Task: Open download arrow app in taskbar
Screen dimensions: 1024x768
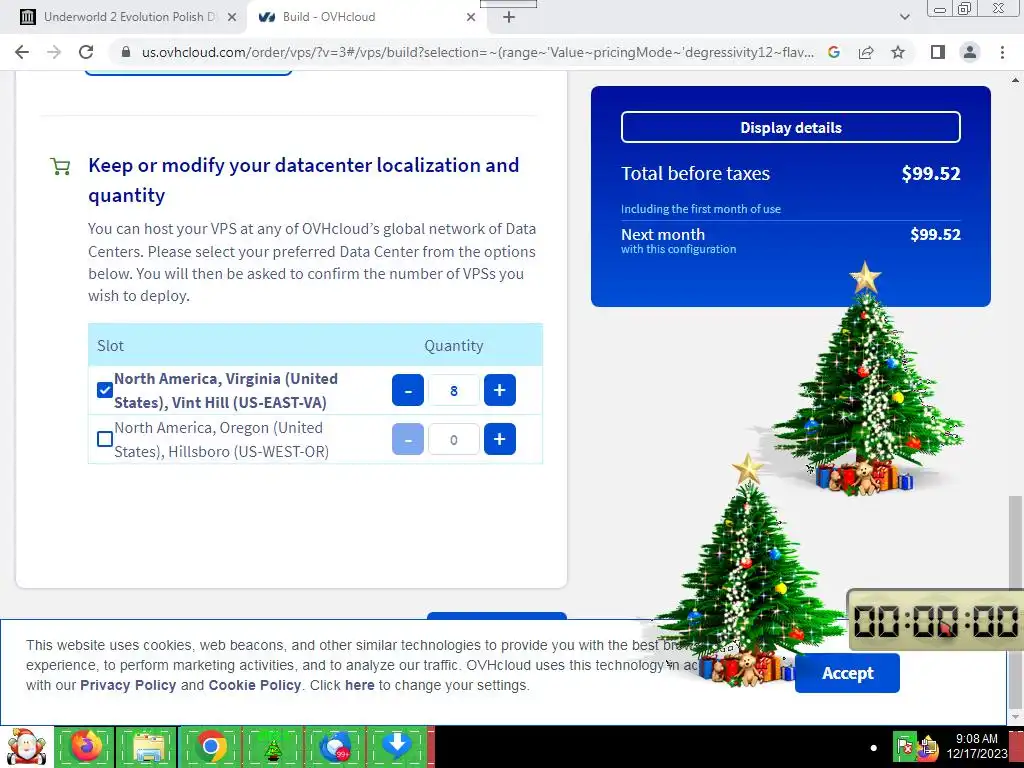Action: [396, 746]
